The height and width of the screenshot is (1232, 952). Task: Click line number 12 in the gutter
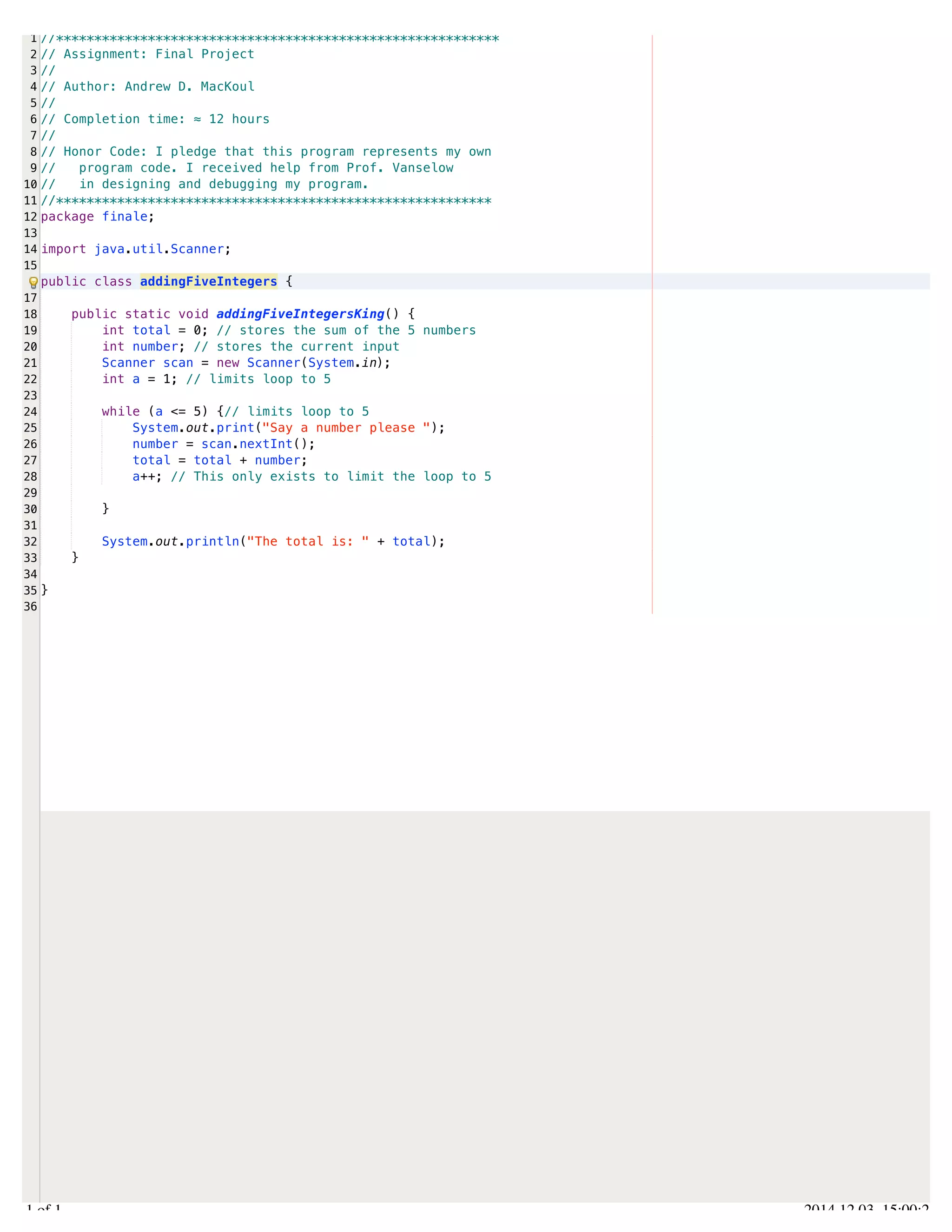(31, 217)
